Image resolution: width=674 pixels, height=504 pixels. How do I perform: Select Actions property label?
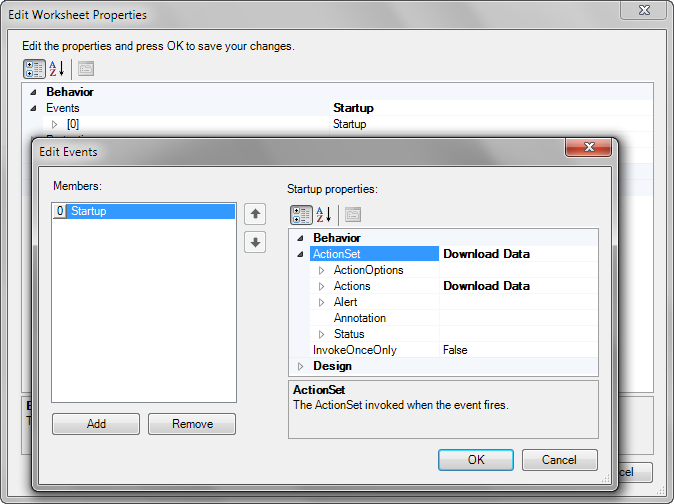click(x=352, y=286)
